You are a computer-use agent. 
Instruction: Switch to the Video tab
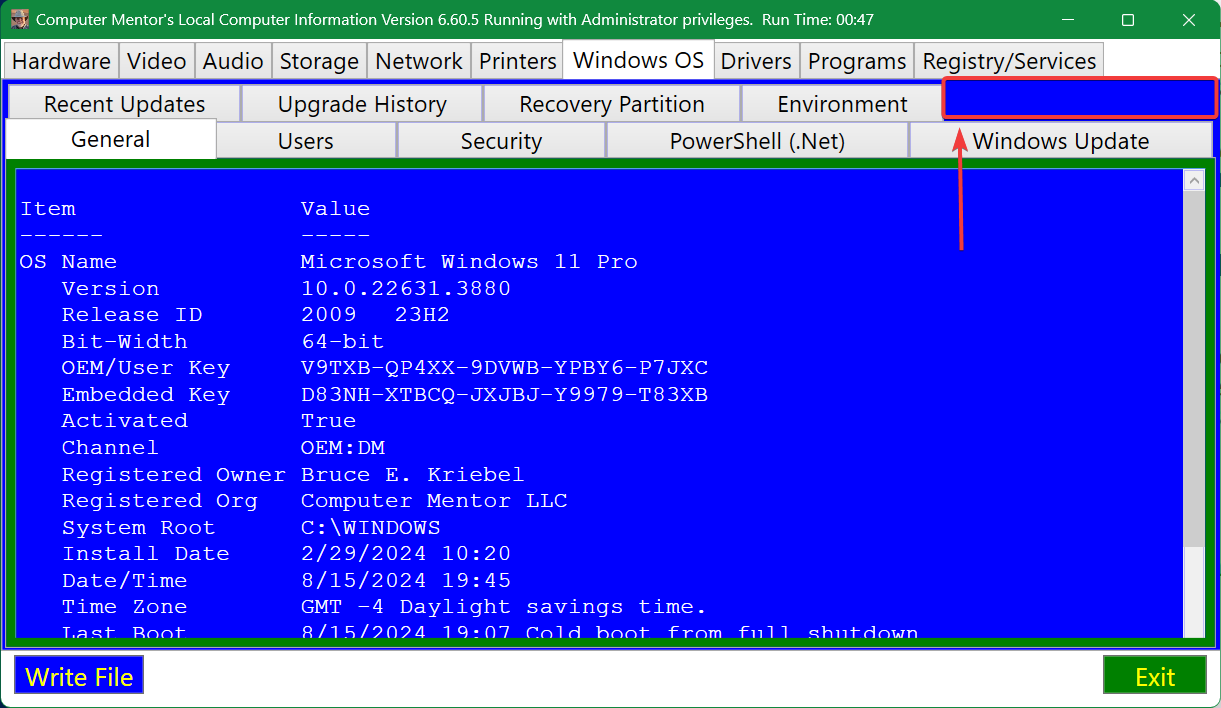tap(157, 61)
